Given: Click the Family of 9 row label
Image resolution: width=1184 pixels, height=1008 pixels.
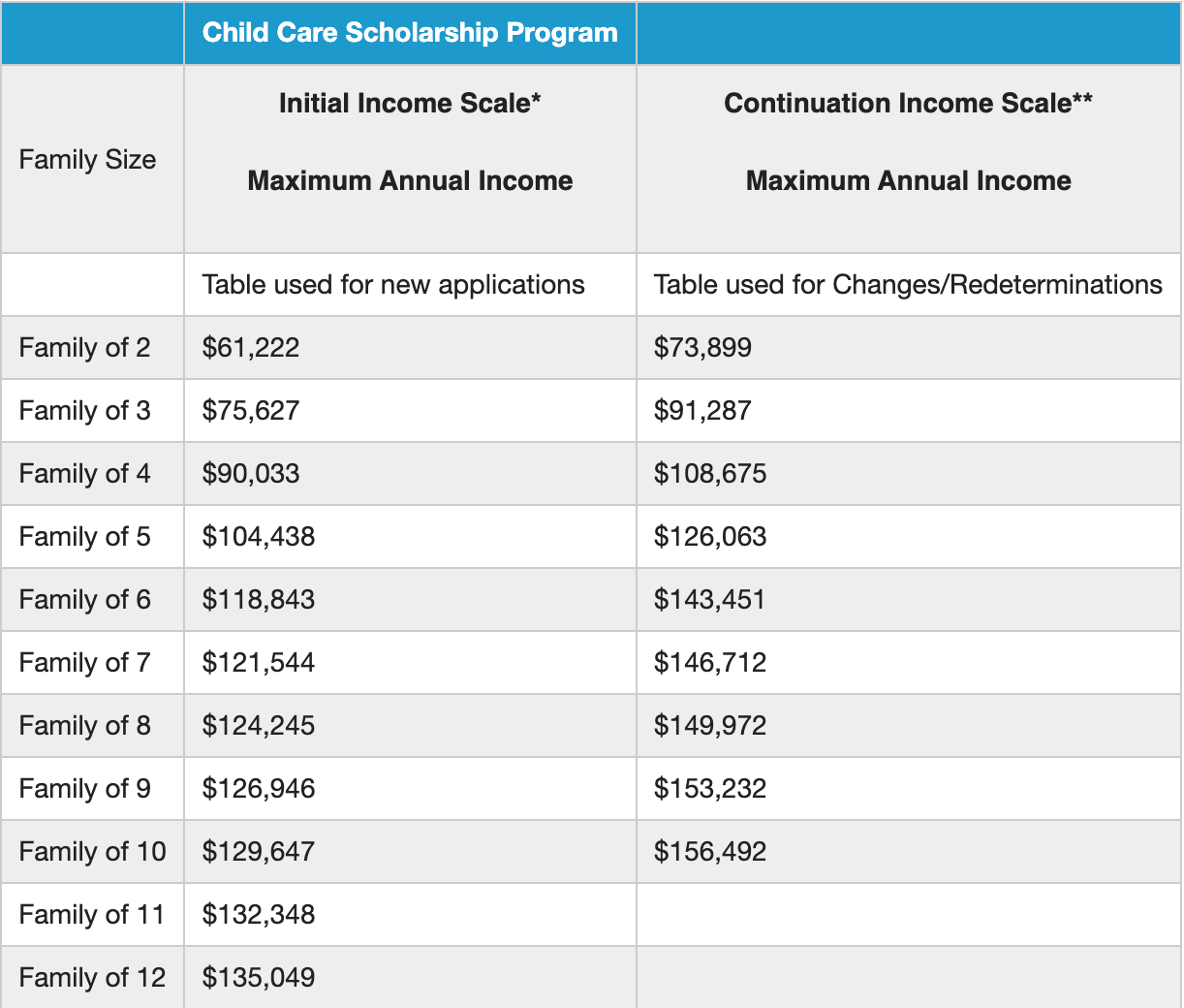Looking at the screenshot, I should coord(85,789).
